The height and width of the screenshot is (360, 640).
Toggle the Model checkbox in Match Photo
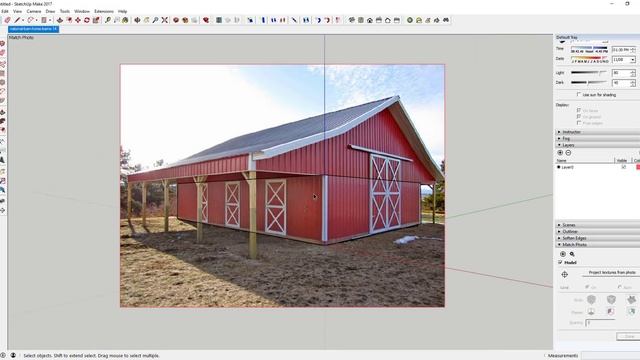[560, 262]
